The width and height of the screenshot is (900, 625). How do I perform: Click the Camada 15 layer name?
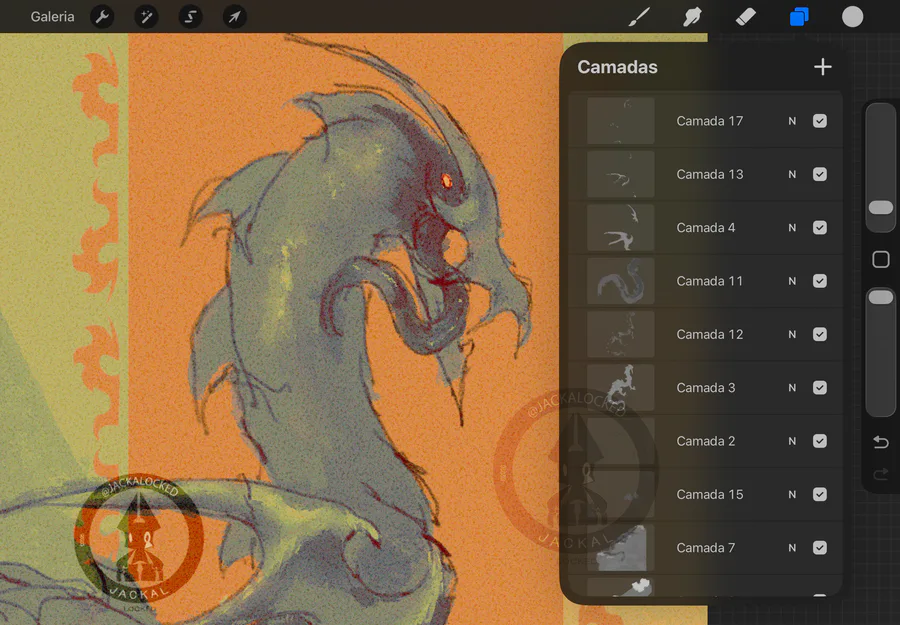[709, 495]
